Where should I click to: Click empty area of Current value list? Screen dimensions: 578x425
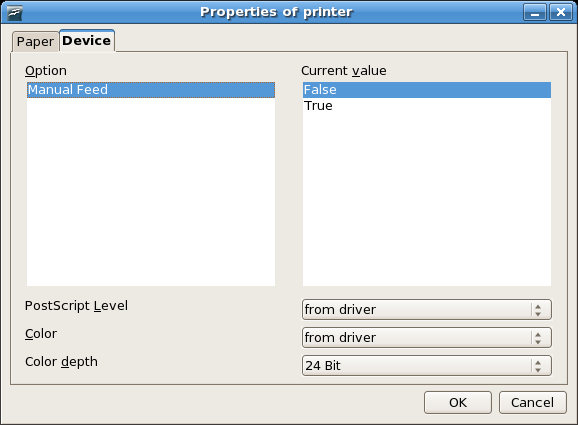pyautogui.click(x=427, y=199)
